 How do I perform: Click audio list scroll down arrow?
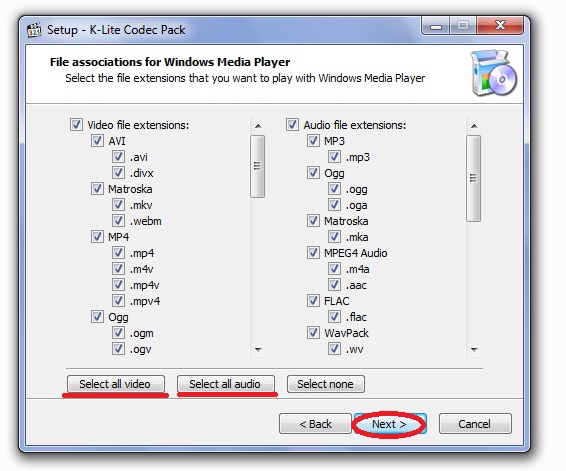click(x=474, y=349)
